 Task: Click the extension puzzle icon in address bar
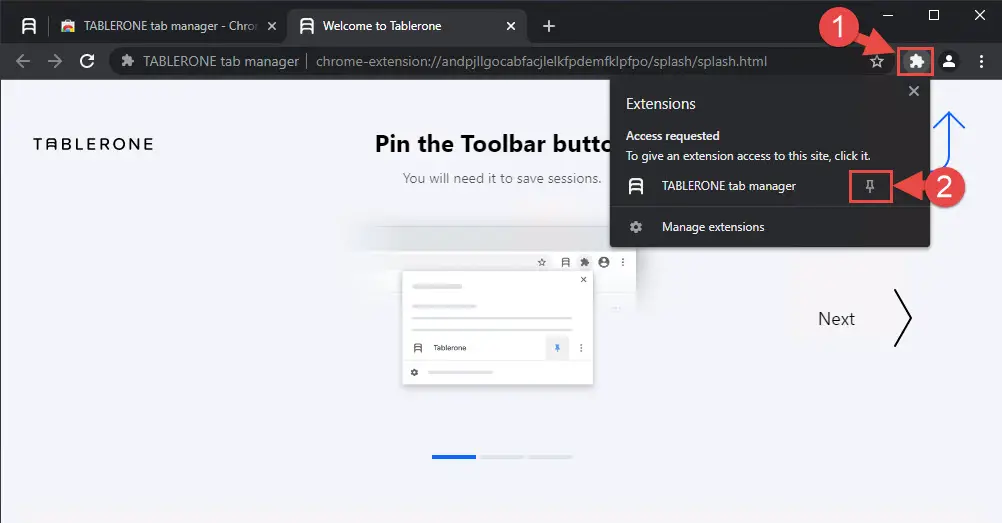coord(128,61)
